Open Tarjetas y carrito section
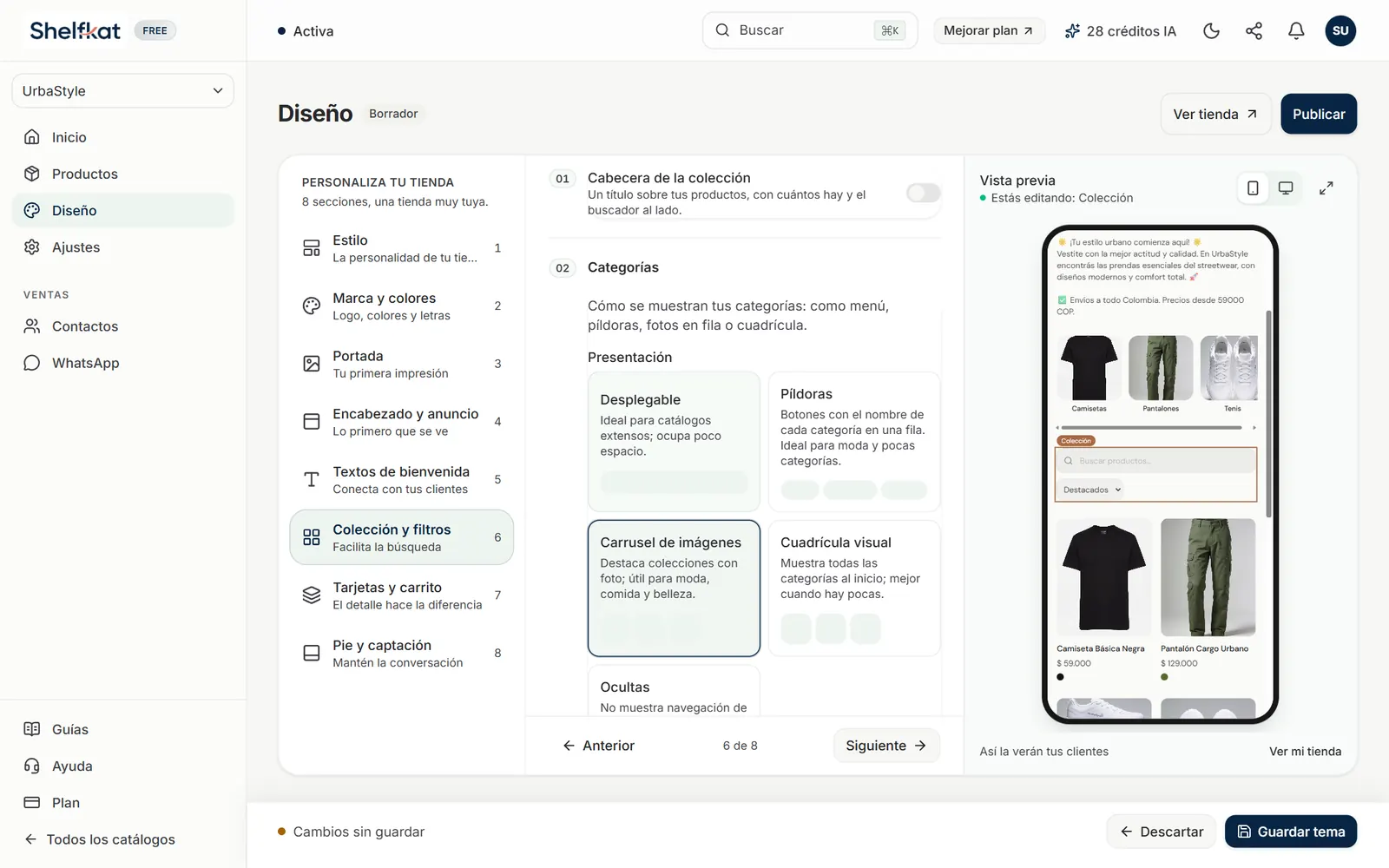1389x868 pixels. (401, 595)
